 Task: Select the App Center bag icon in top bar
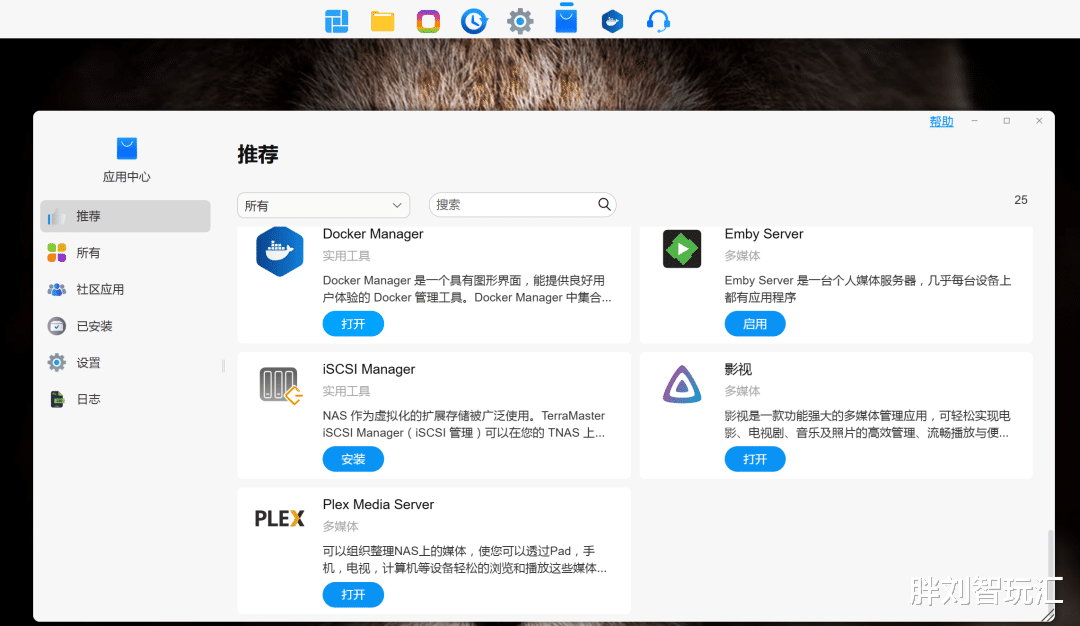tap(566, 19)
